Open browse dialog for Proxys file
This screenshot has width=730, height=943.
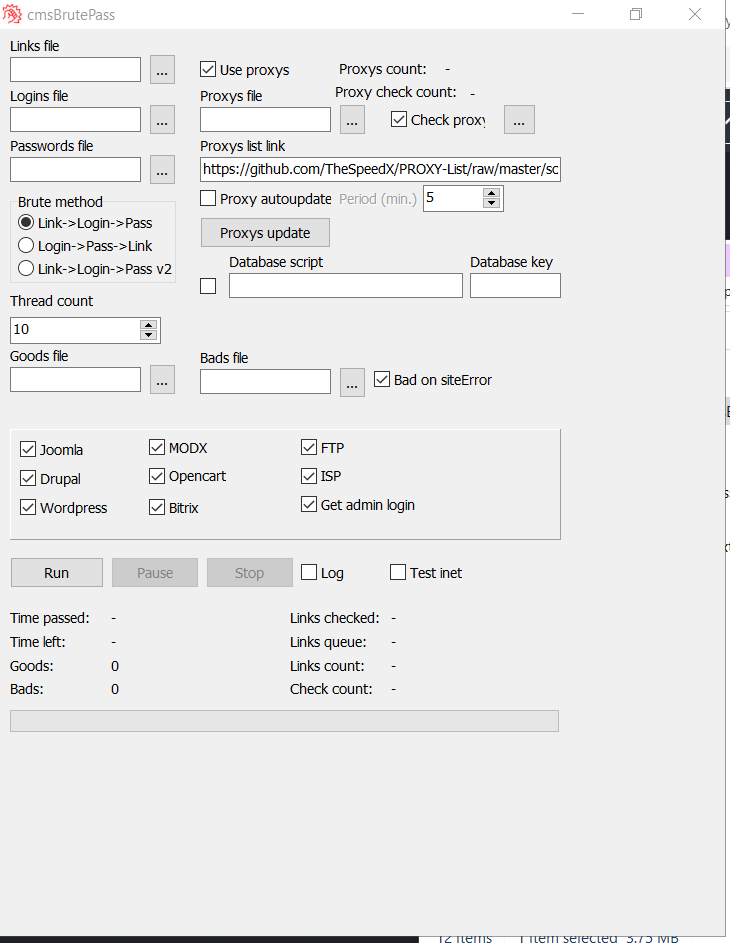point(352,120)
